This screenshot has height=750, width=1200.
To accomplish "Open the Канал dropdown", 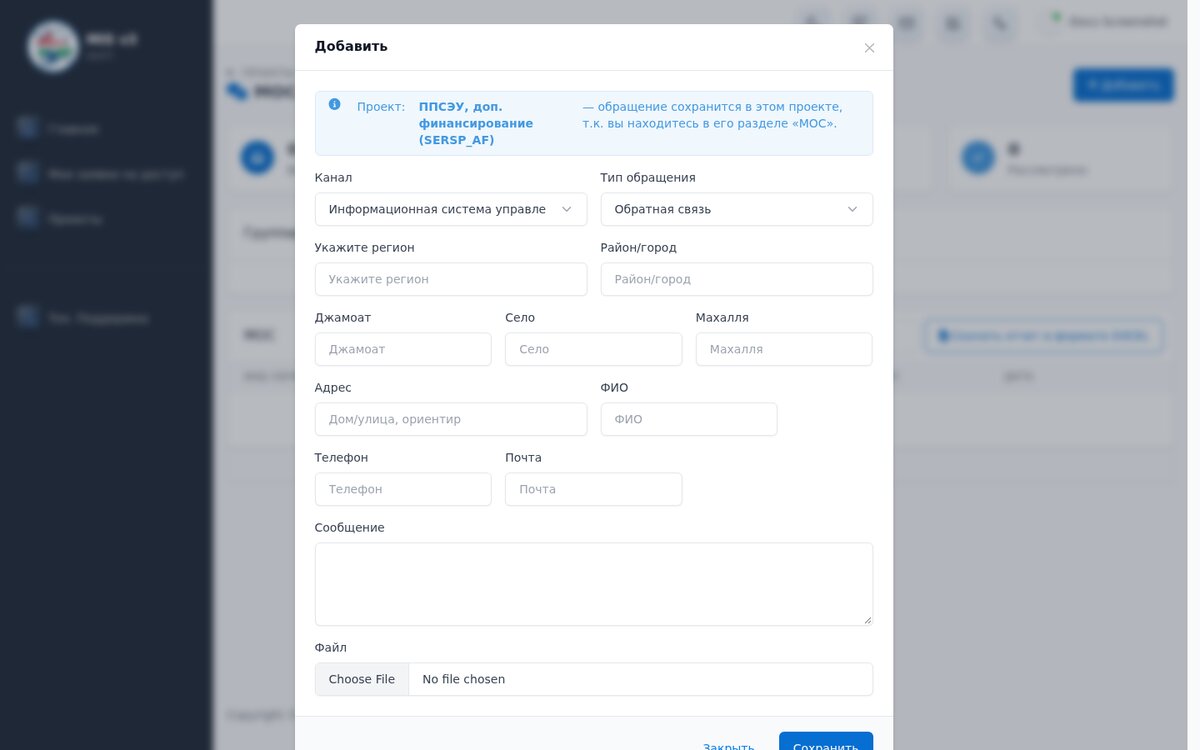I will 451,209.
